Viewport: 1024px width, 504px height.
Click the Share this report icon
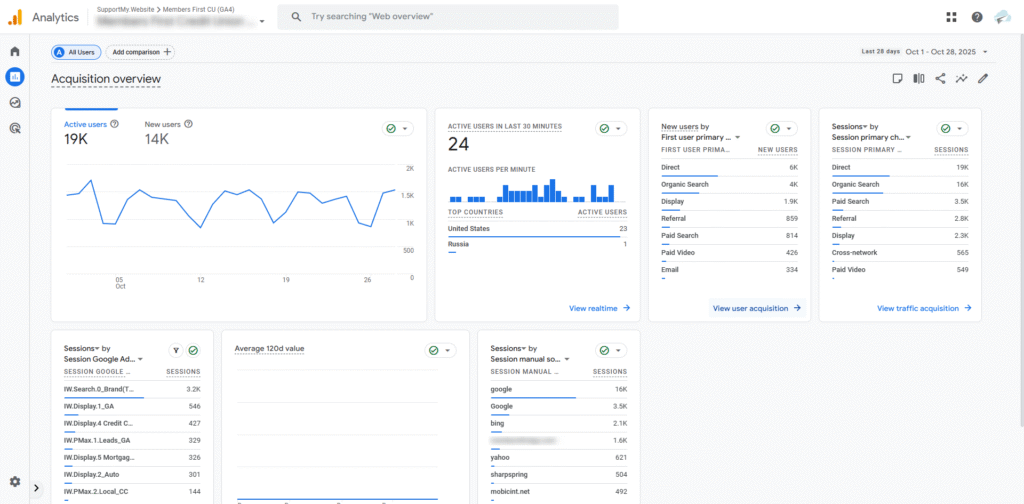point(940,79)
